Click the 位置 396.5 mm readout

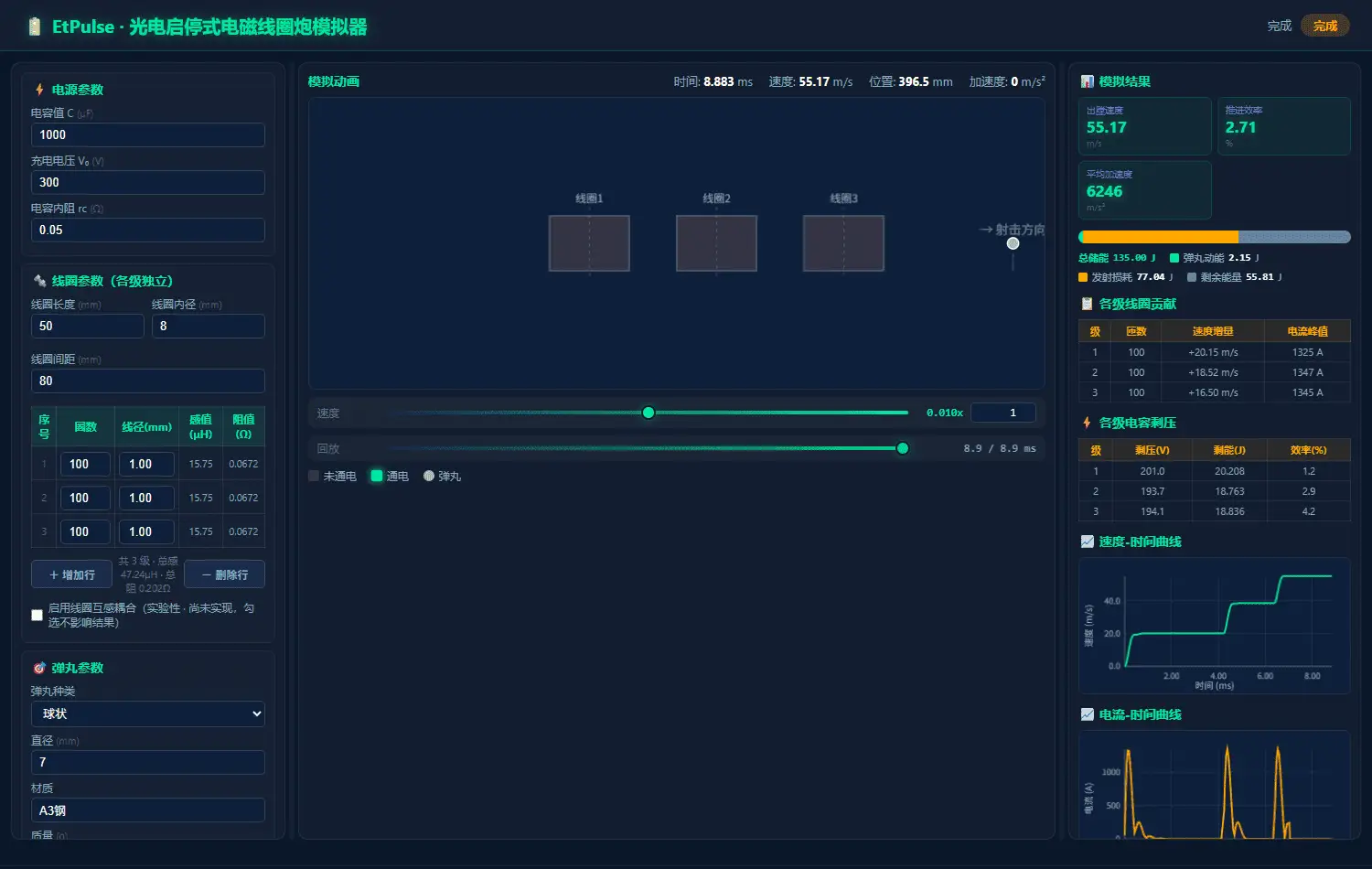tap(910, 81)
